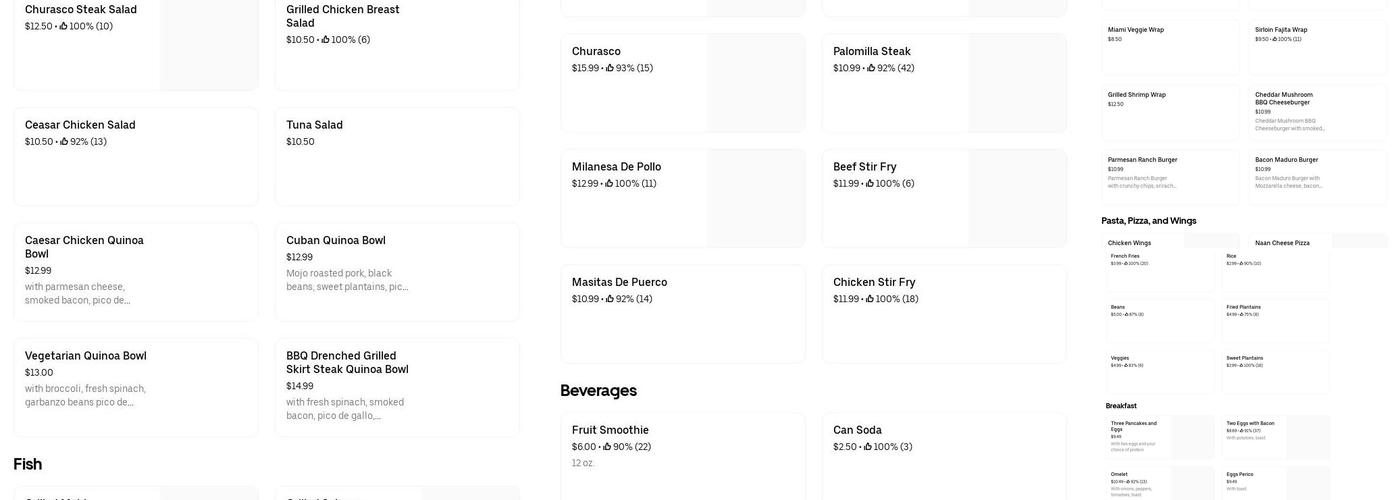The width and height of the screenshot is (1400, 500).
Task: Click thumbs-up icon for Milanesa De Pollo
Action: 610,184
